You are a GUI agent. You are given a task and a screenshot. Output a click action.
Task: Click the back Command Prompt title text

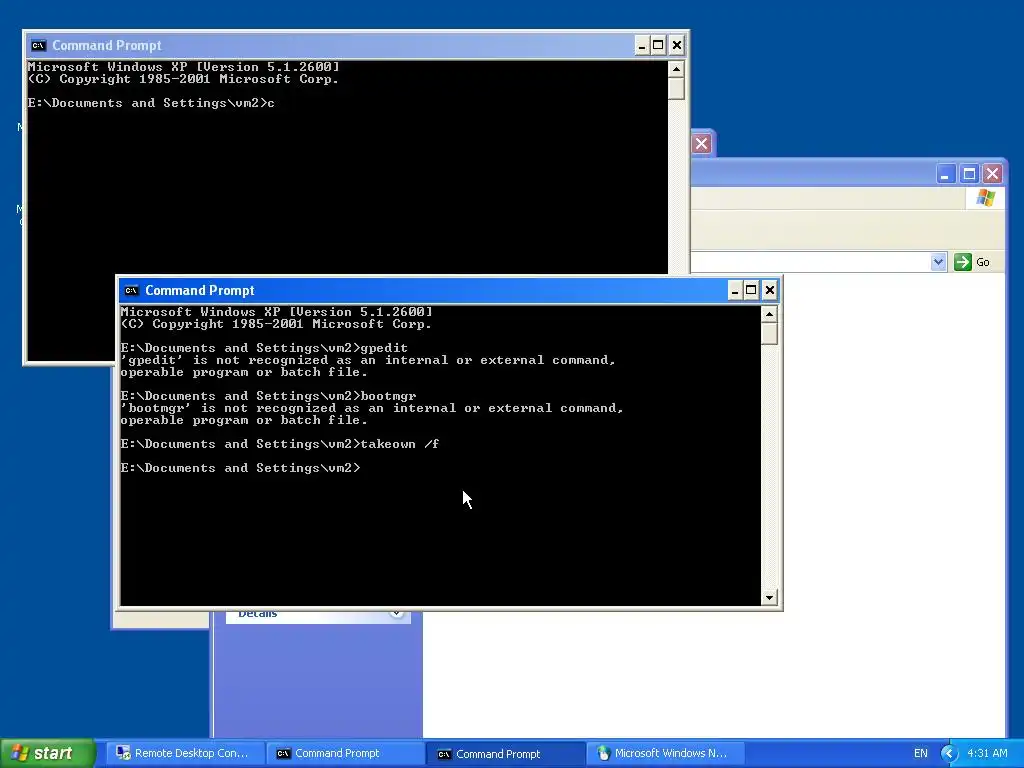(106, 46)
